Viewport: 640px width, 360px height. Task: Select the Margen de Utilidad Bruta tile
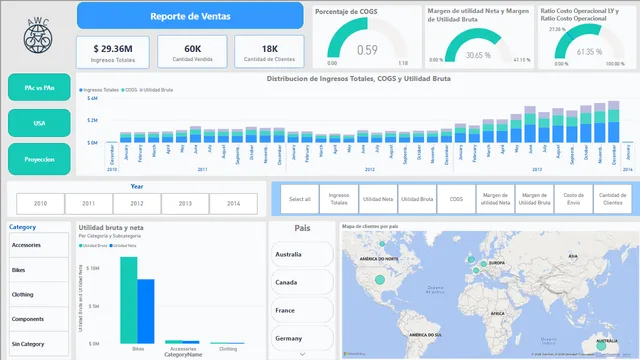pyautogui.click(x=534, y=199)
